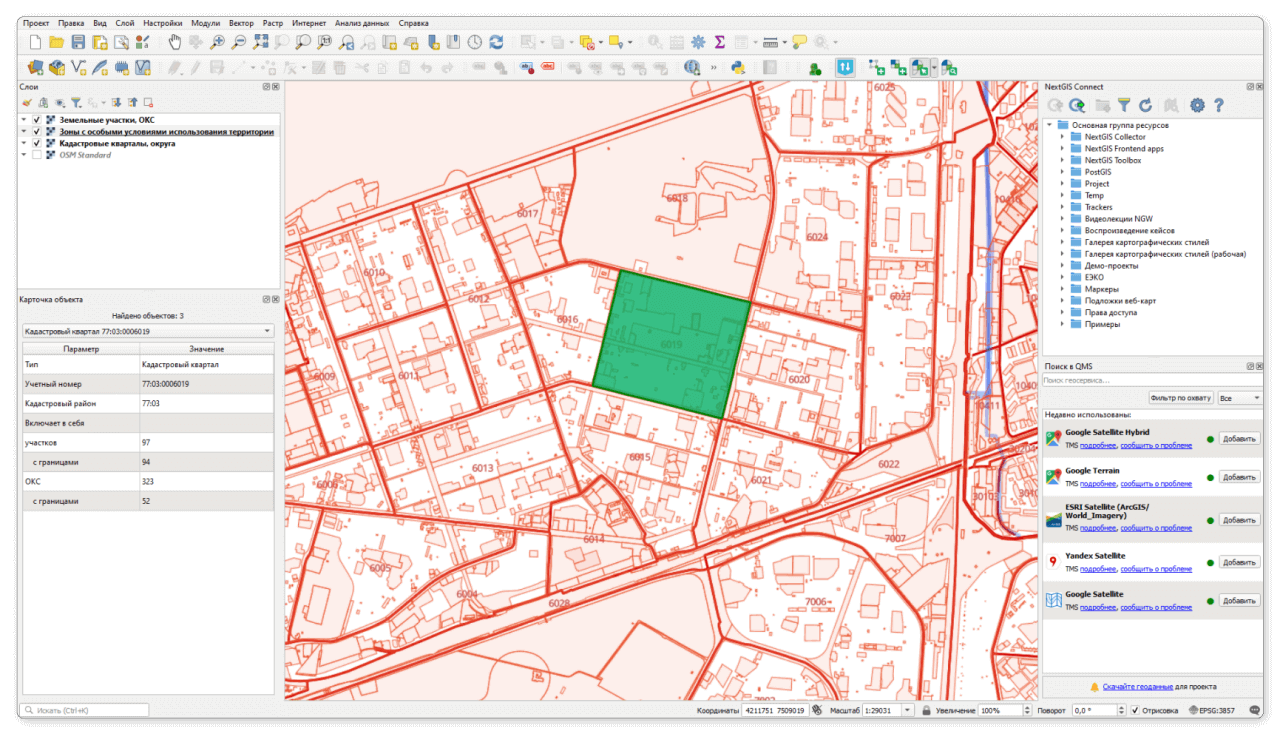Viewport: 1280px width, 734px height.
Task: Open the Python console icon
Action: coord(737,68)
